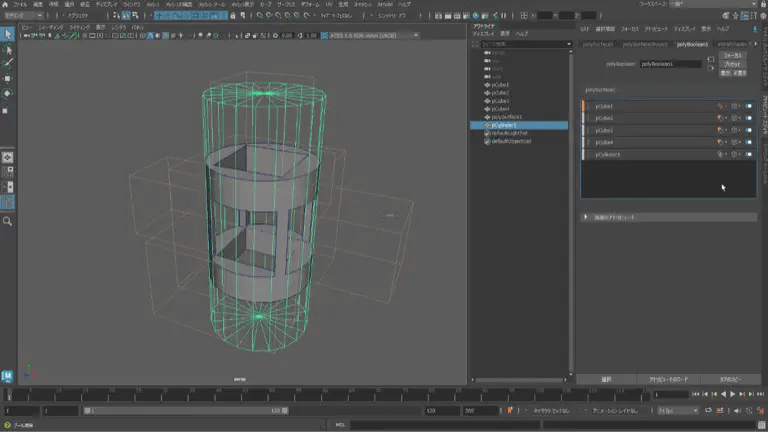The image size is (768, 432).
Task: Click the audio speaker icon in playback options
Action: pos(738,410)
